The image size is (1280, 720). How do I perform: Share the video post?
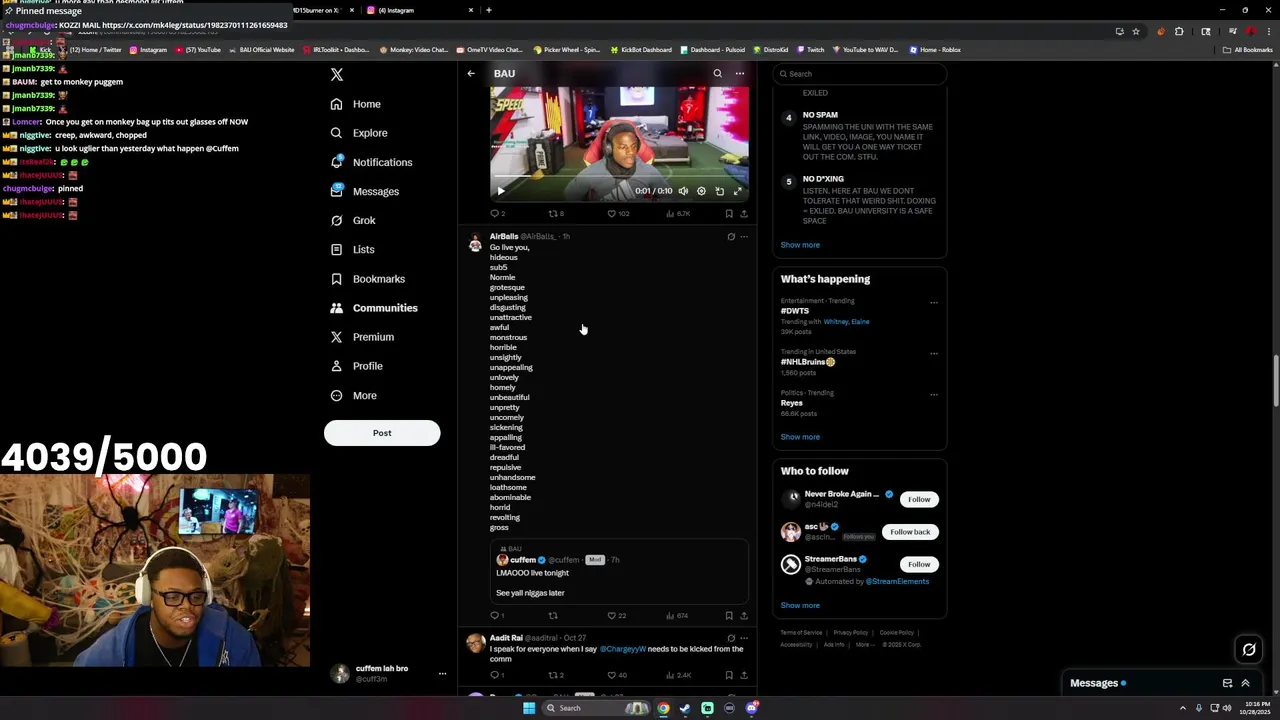pyautogui.click(x=744, y=214)
